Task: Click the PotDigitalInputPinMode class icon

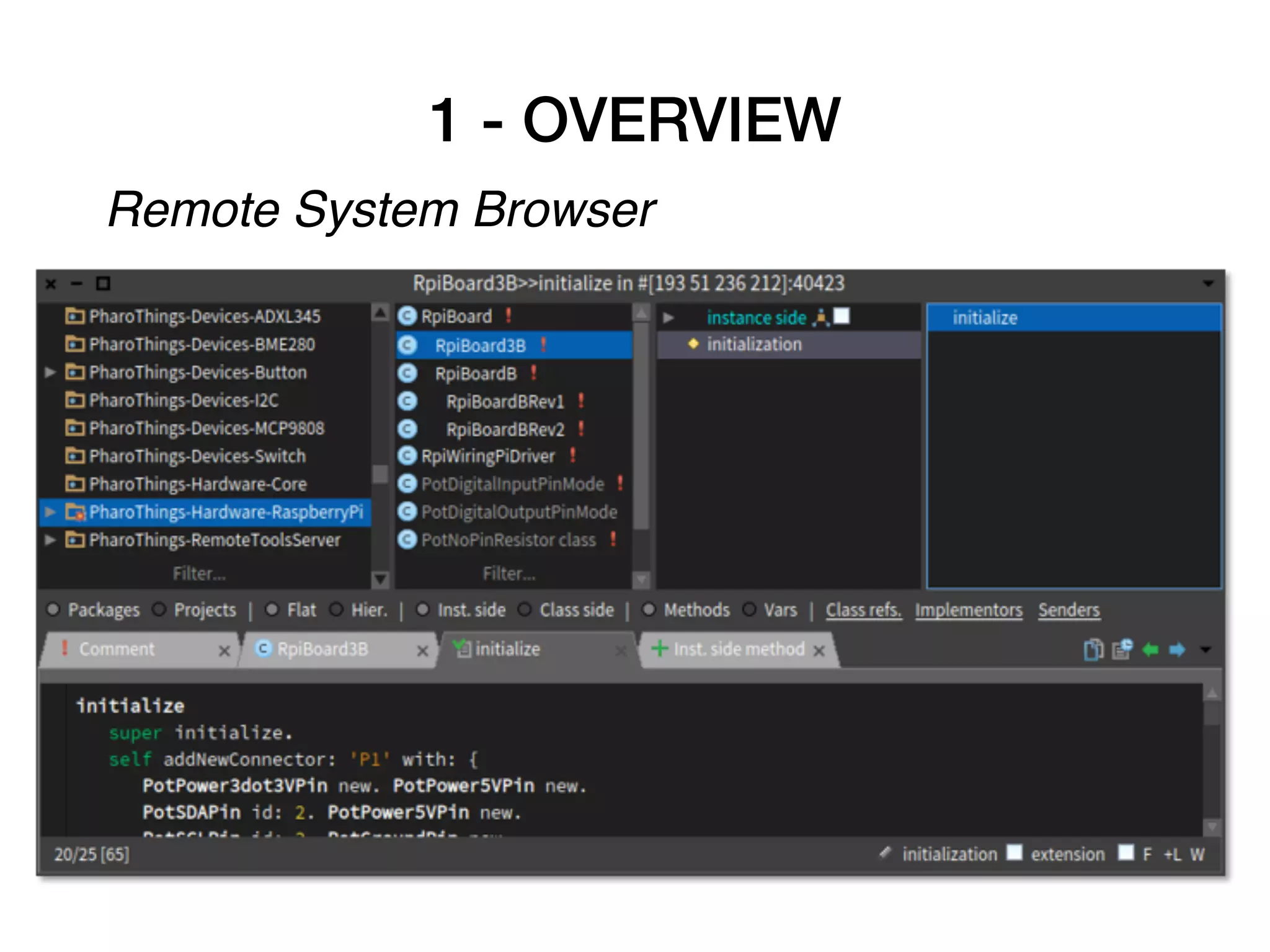Action: point(407,484)
